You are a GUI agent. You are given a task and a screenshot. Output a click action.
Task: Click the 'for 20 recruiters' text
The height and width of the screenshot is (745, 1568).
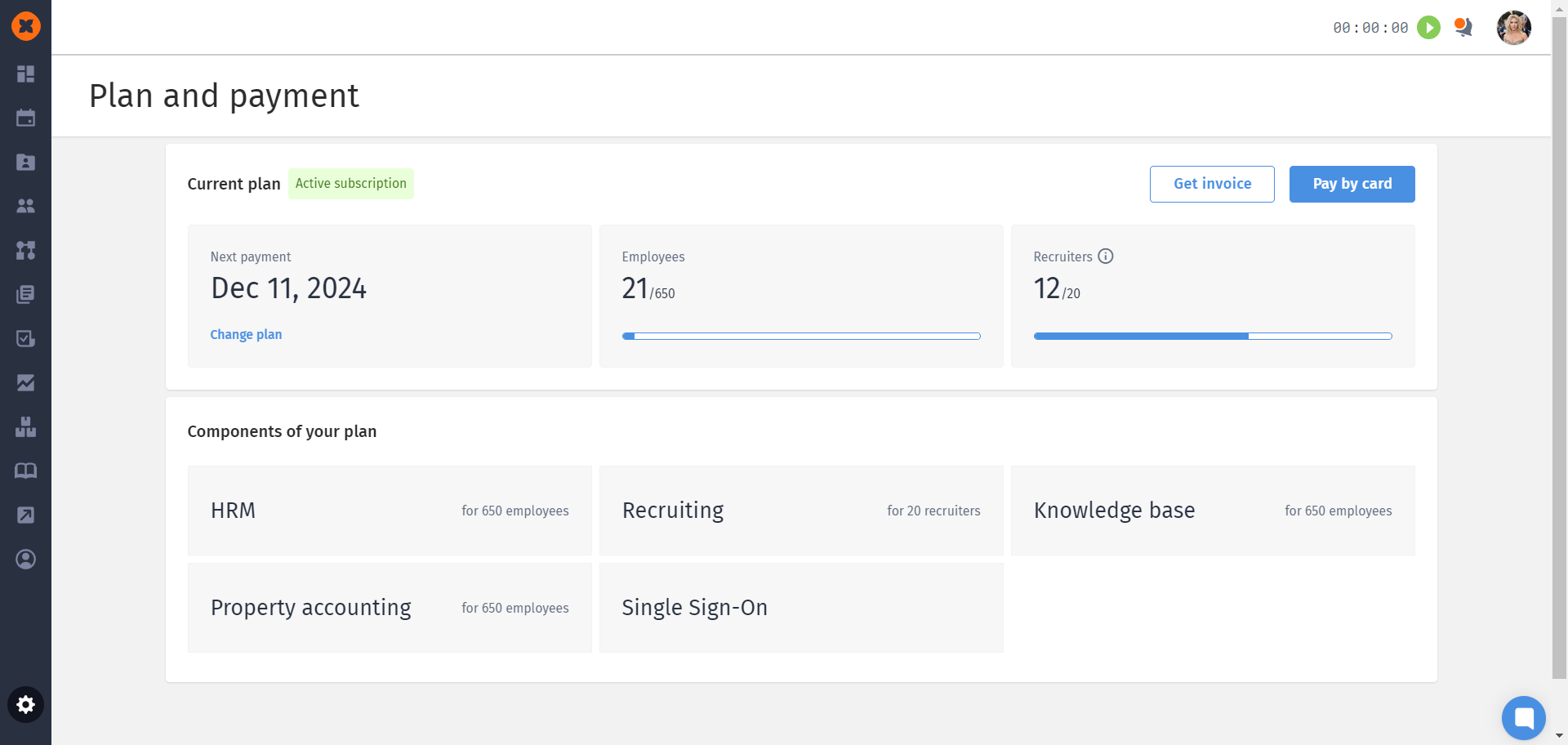click(933, 511)
